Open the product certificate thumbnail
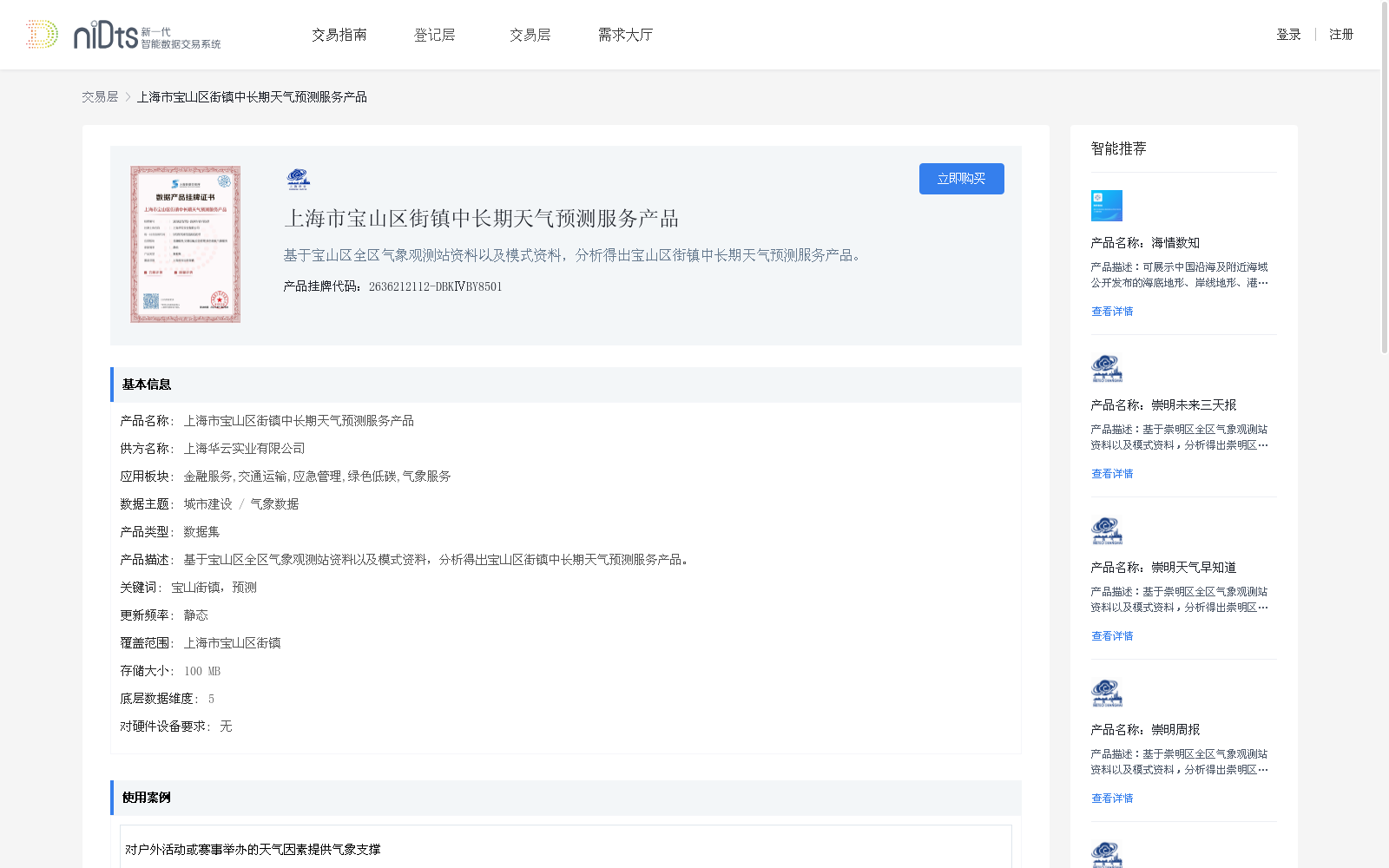This screenshot has width=1389, height=868. (x=186, y=245)
